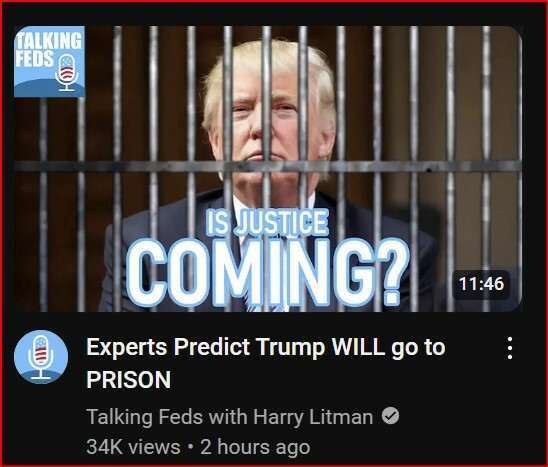This screenshot has width=548, height=467.
Task: Click the COMING? text overlay on the thumbnail
Action: (267, 273)
